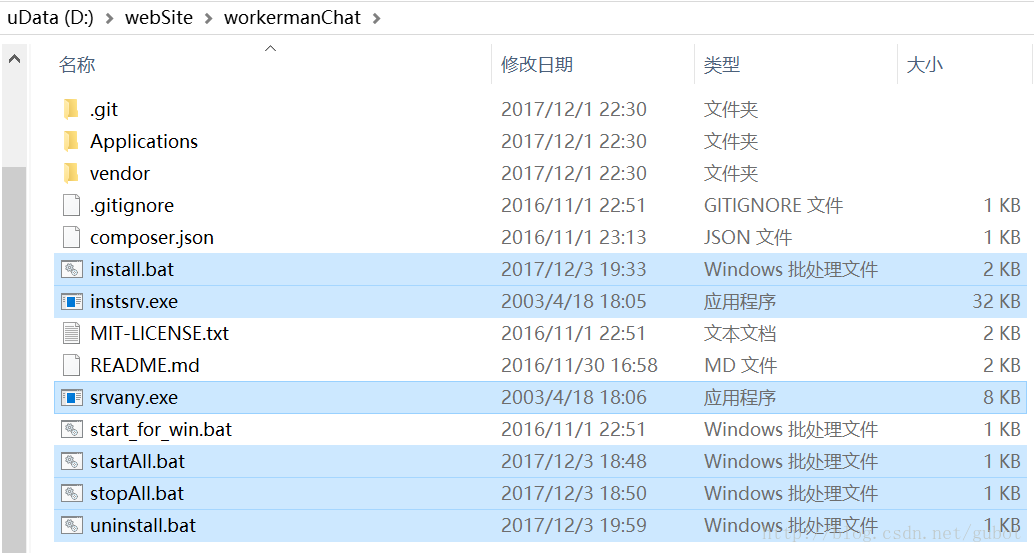Select the composer.json file icon
Viewport: 1034px width, 553px height.
point(71,237)
